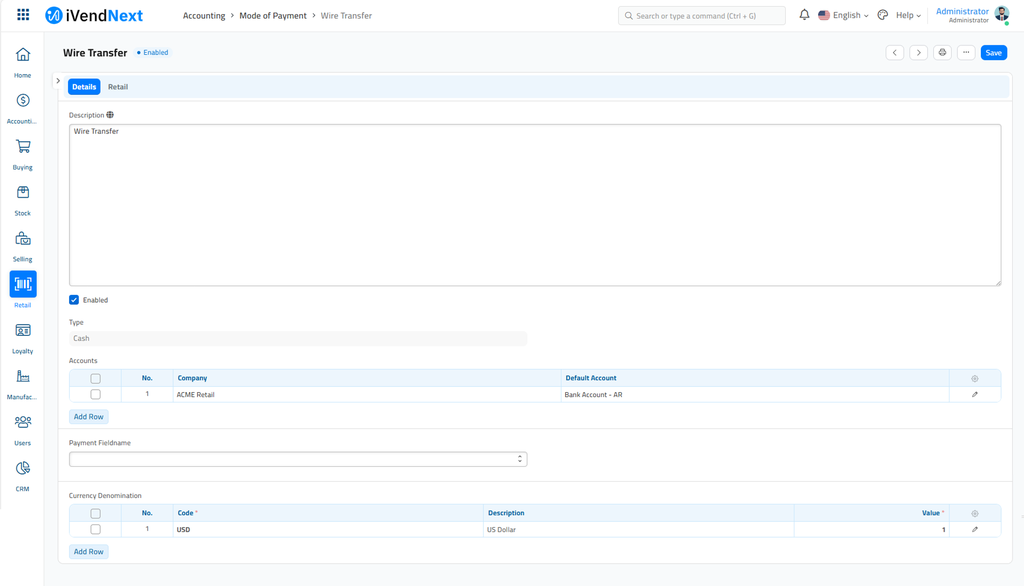
Task: Add Row to Currency Denomination table
Action: [89, 552]
